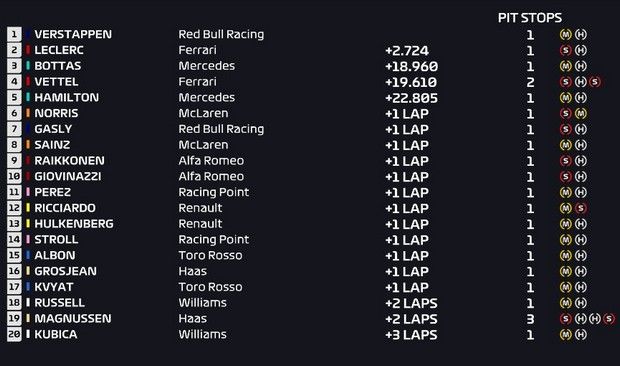This screenshot has height=366, width=620.
Task: Select Ricciardo's soft tyre icon
Action: pos(580,208)
